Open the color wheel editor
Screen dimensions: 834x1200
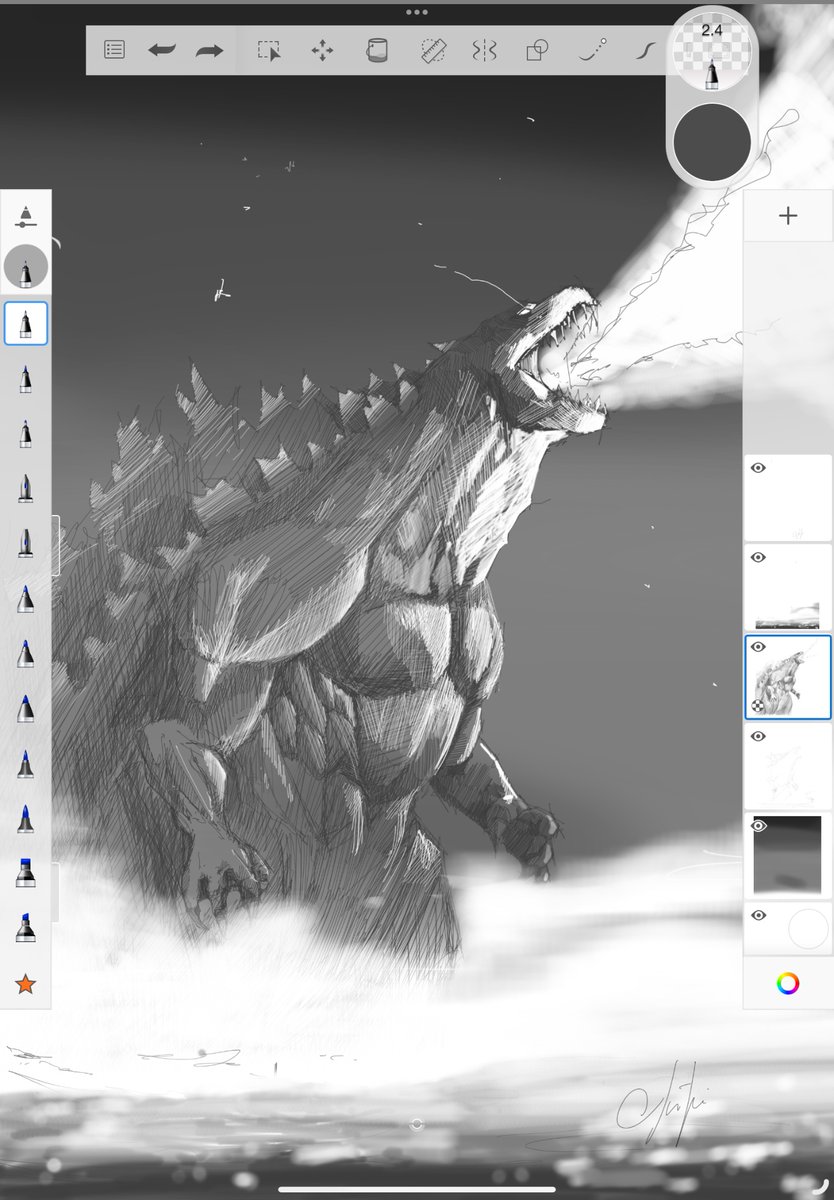[788, 983]
